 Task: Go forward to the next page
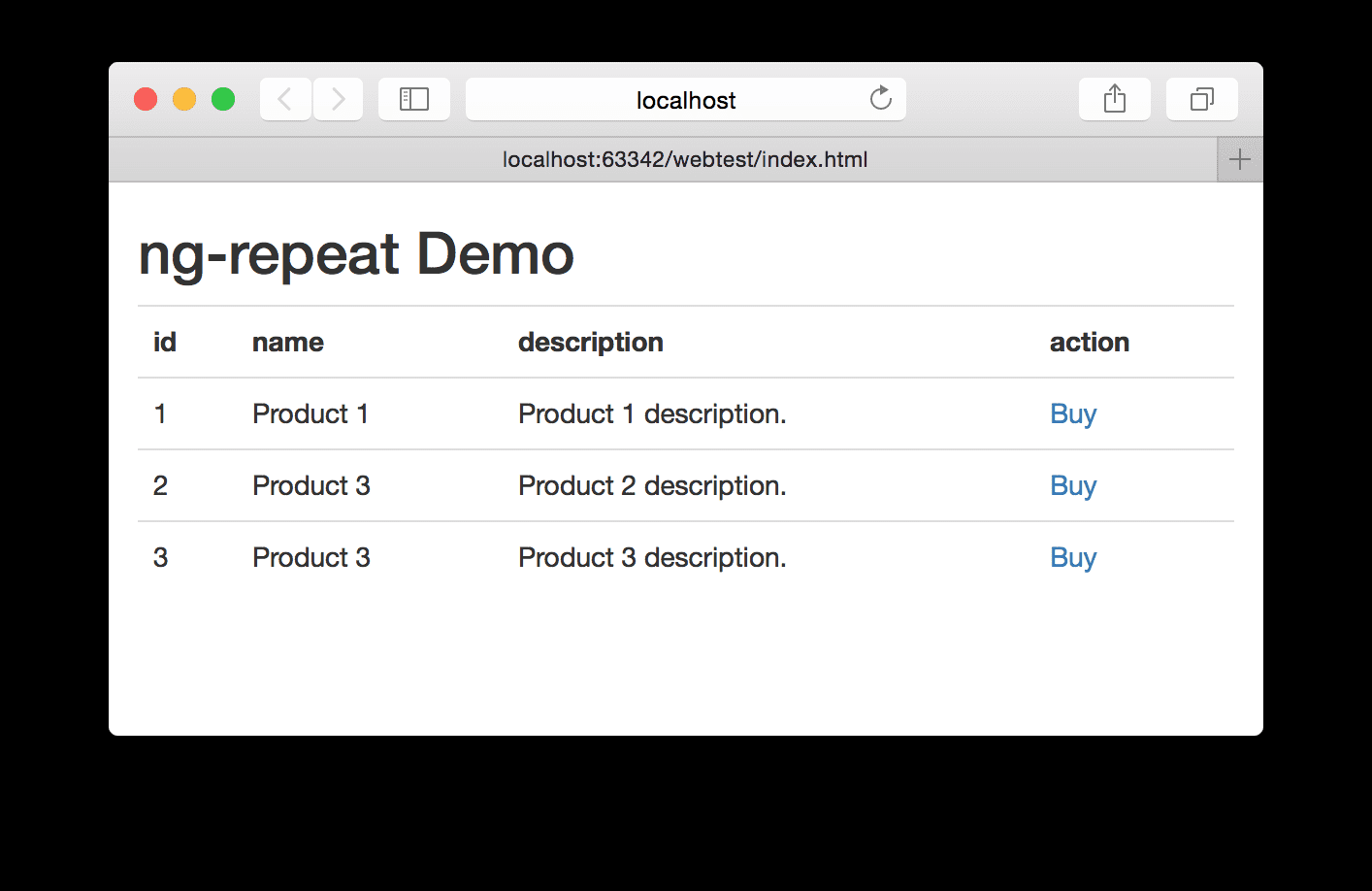tap(338, 99)
